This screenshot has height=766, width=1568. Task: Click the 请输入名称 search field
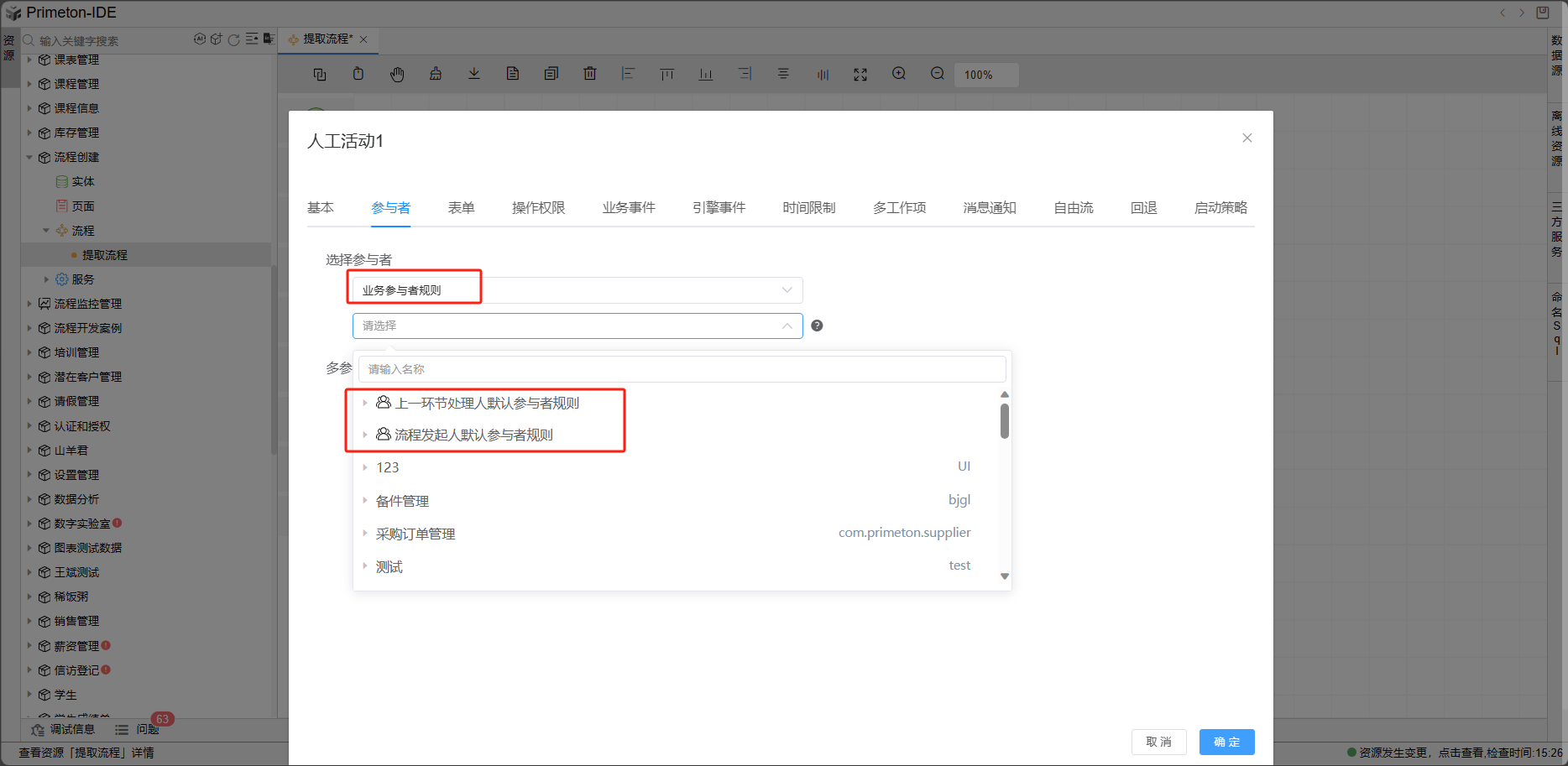point(682,369)
